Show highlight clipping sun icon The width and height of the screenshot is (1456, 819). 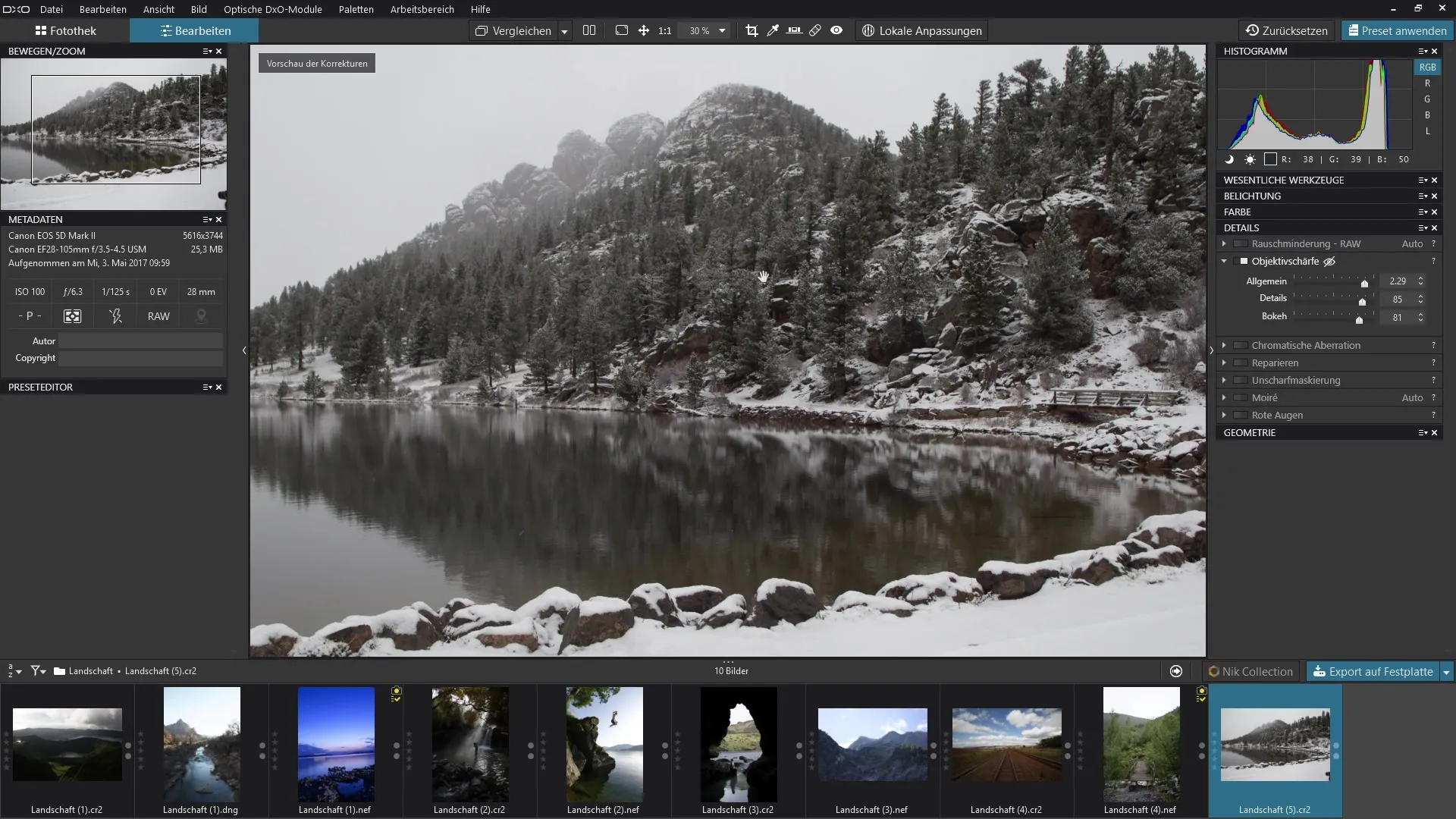pyautogui.click(x=1250, y=159)
